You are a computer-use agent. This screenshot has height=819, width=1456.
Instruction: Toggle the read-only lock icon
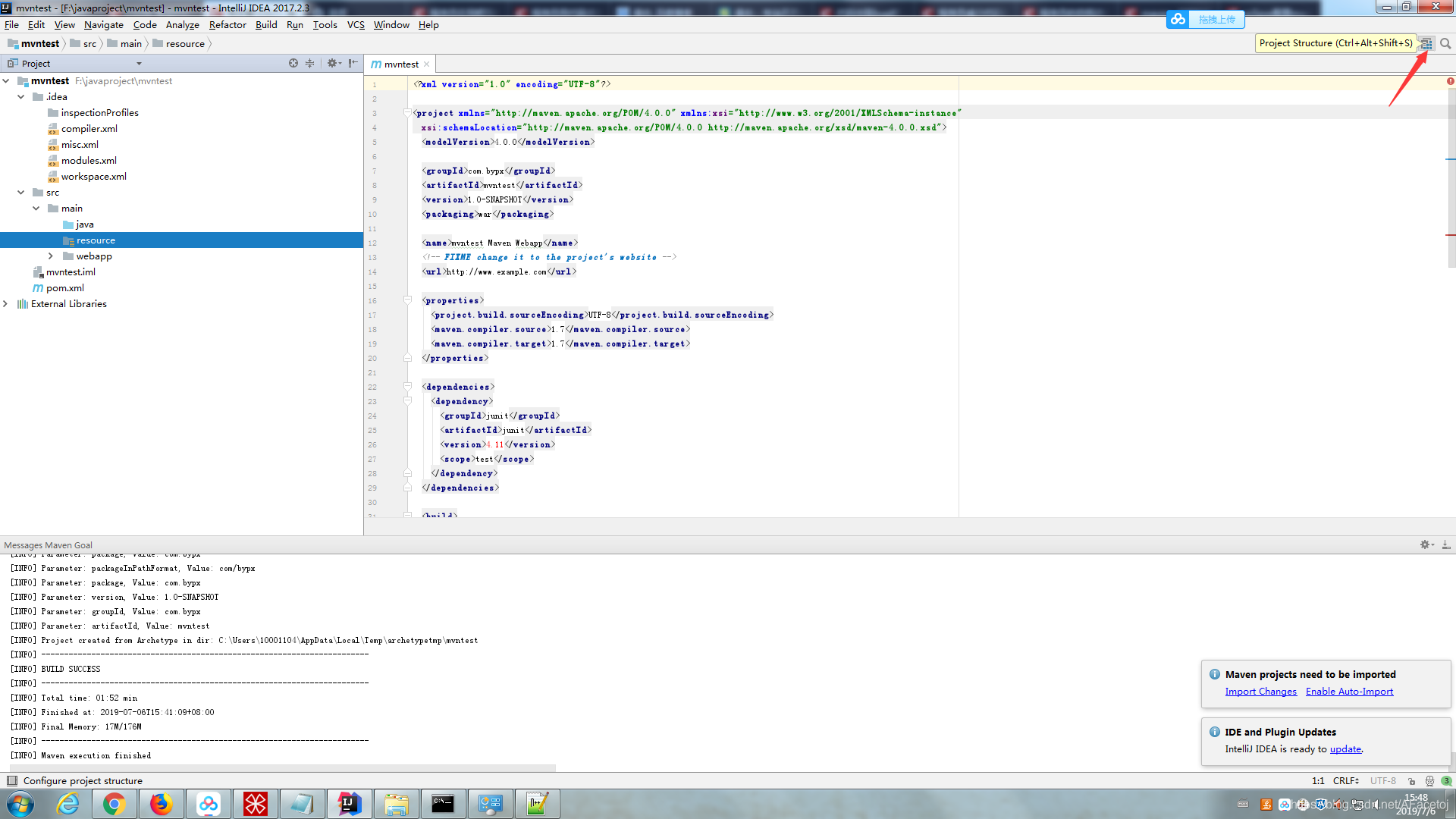coord(1411,780)
